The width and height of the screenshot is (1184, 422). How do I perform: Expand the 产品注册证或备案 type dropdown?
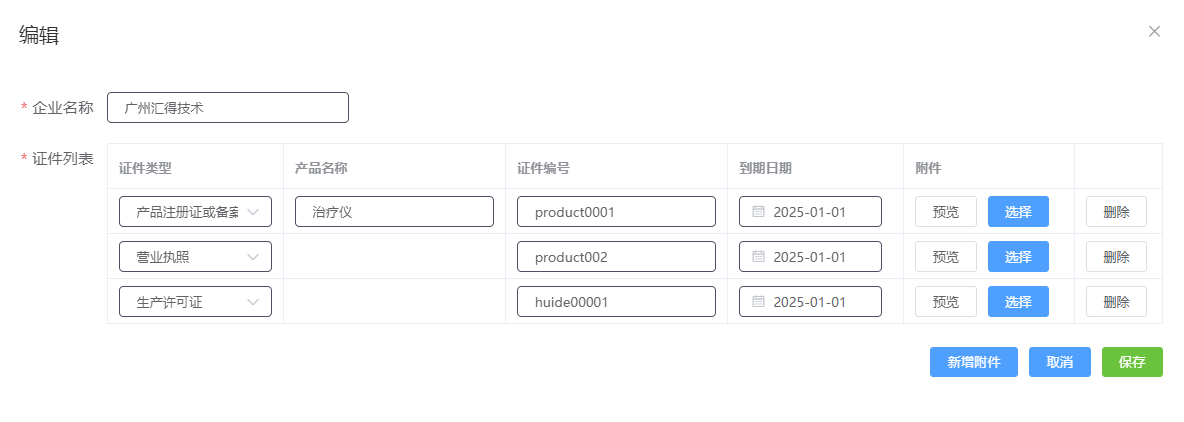(x=195, y=212)
